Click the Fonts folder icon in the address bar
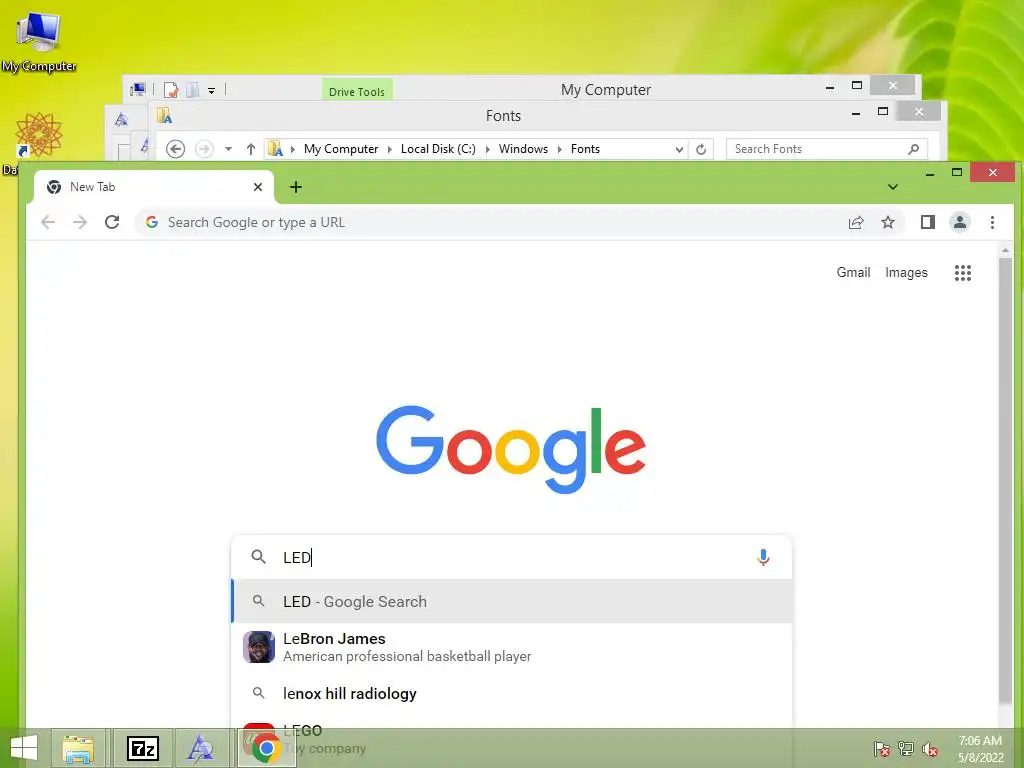The height and width of the screenshot is (768, 1024). point(276,149)
